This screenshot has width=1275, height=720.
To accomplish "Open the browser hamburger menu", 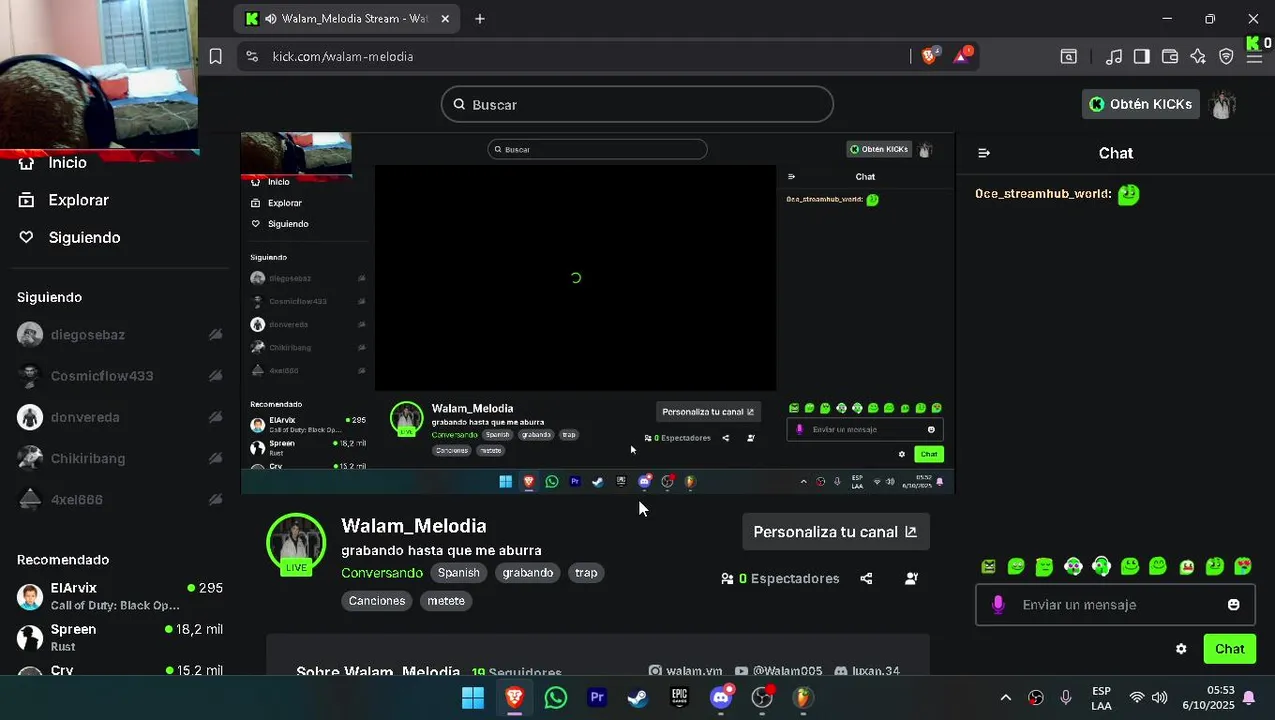I will coord(1254,57).
